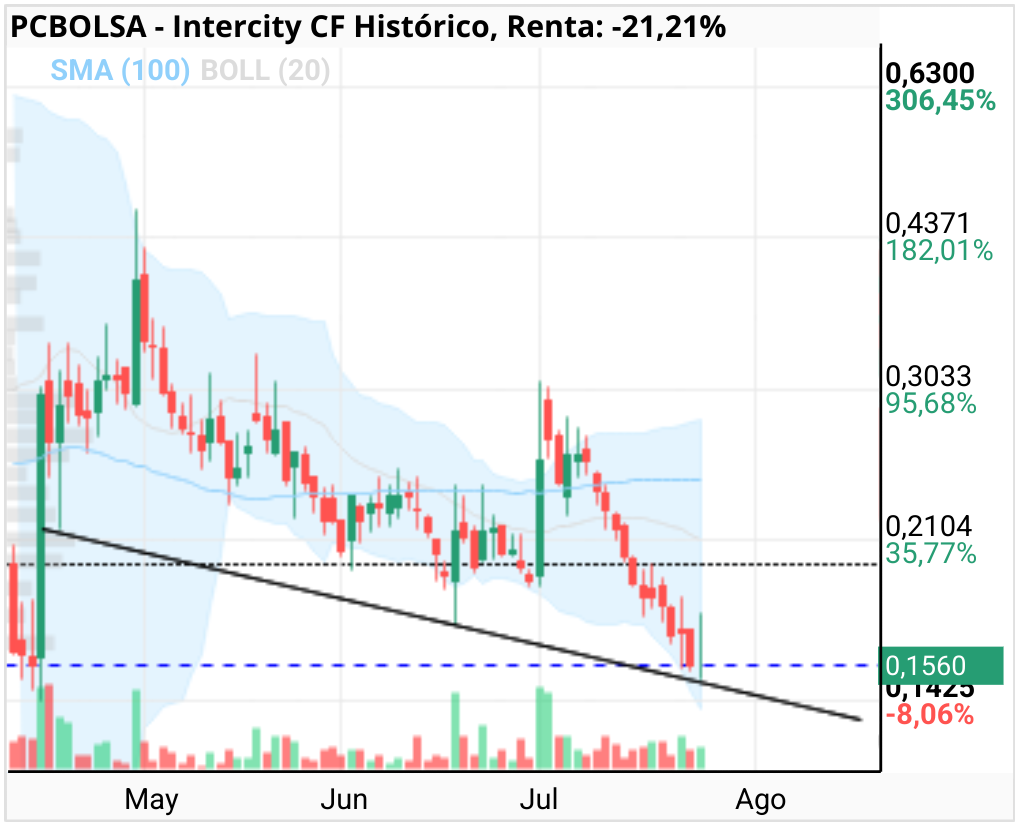Click the 0,3033 price axis label
The width and height of the screenshot is (1019, 826).
928,376
